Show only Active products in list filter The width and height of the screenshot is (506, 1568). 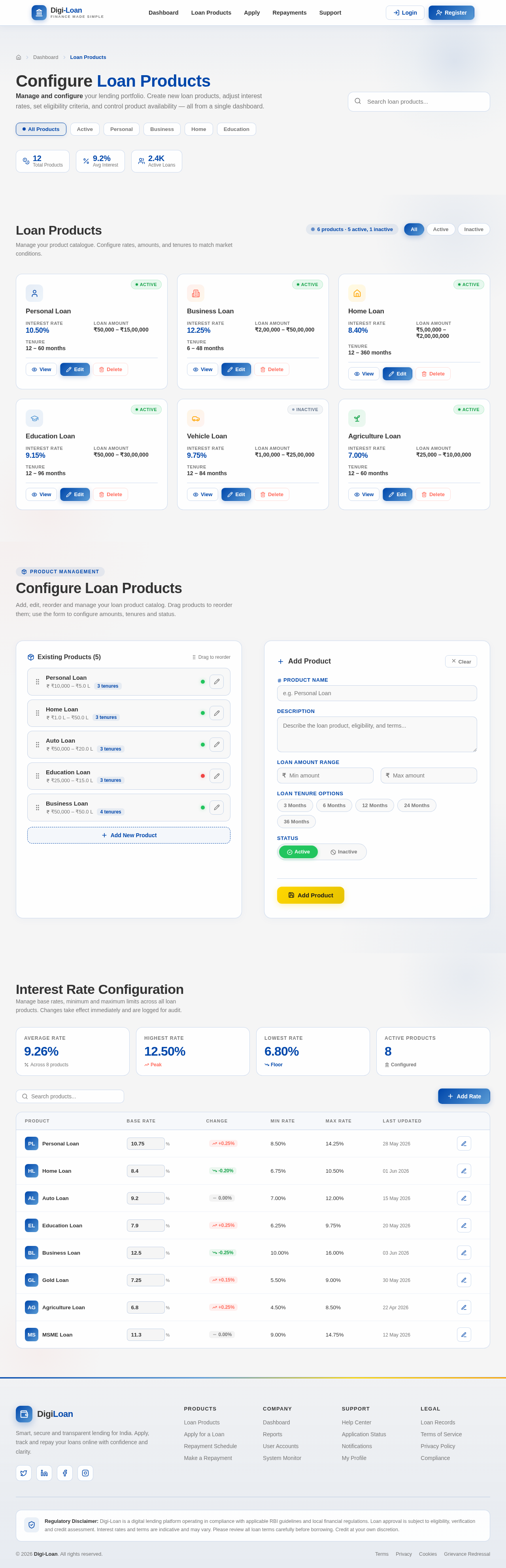[441, 229]
